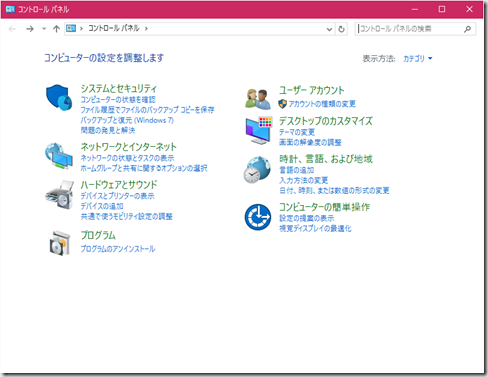Open プログラムのアンインストール link
The image size is (488, 377).
pos(118,249)
